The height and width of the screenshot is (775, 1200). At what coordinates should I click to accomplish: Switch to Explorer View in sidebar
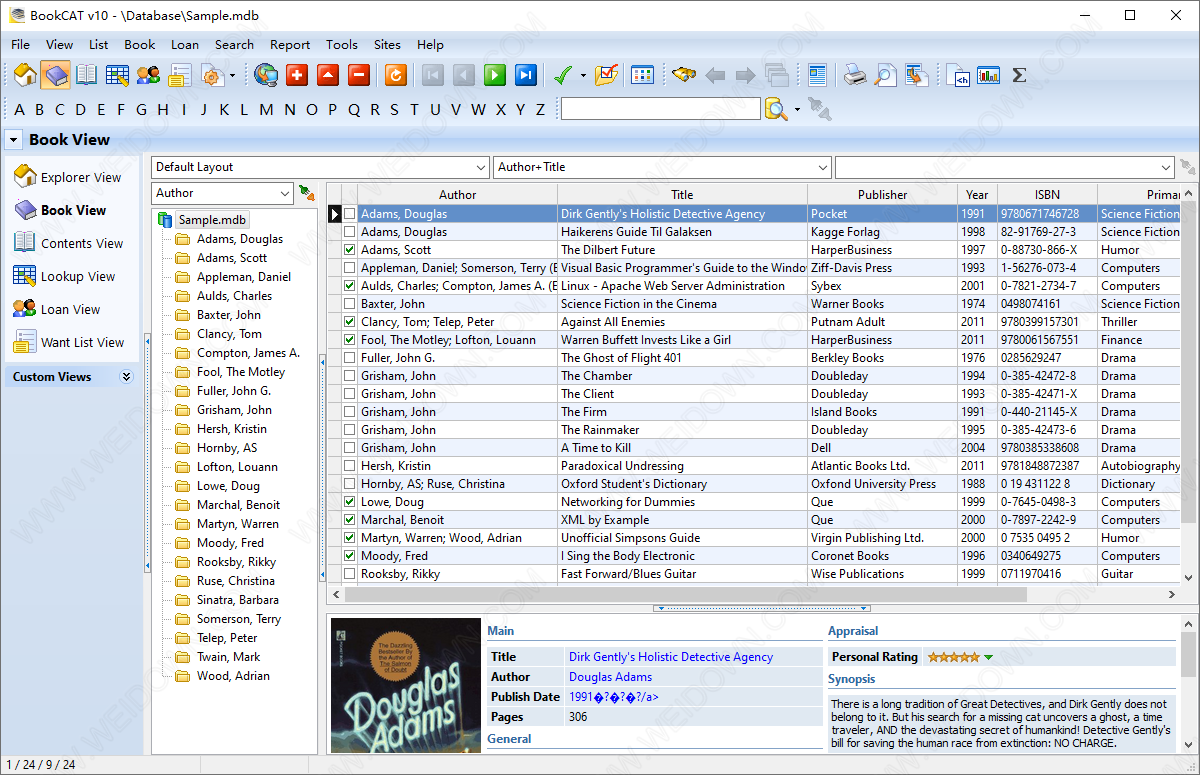[68, 177]
